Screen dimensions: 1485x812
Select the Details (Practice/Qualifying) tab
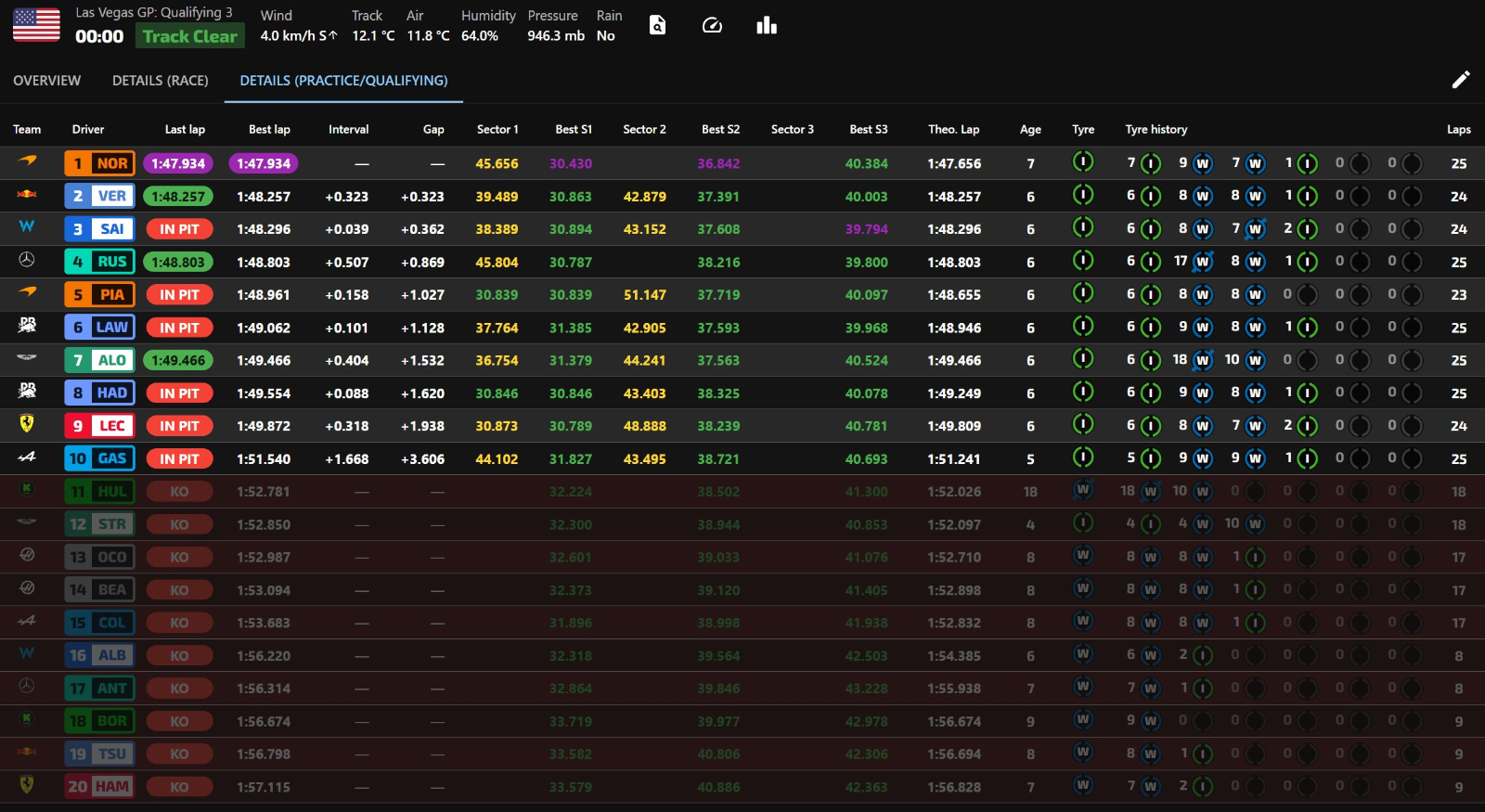point(343,81)
